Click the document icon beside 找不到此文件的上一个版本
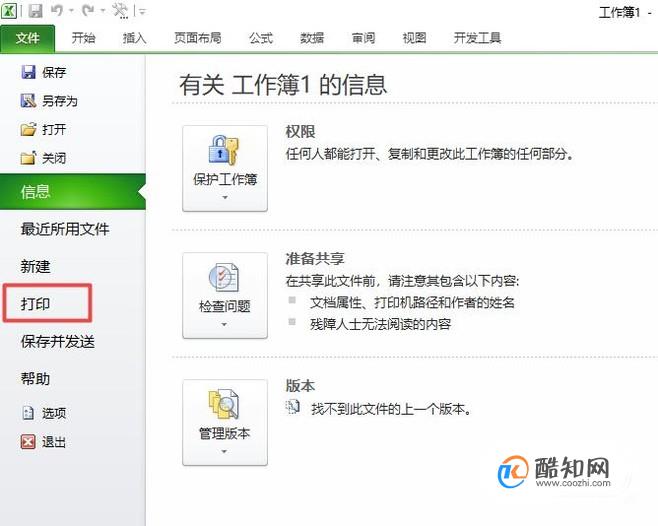Viewport: 658px width, 526px height. (292, 407)
